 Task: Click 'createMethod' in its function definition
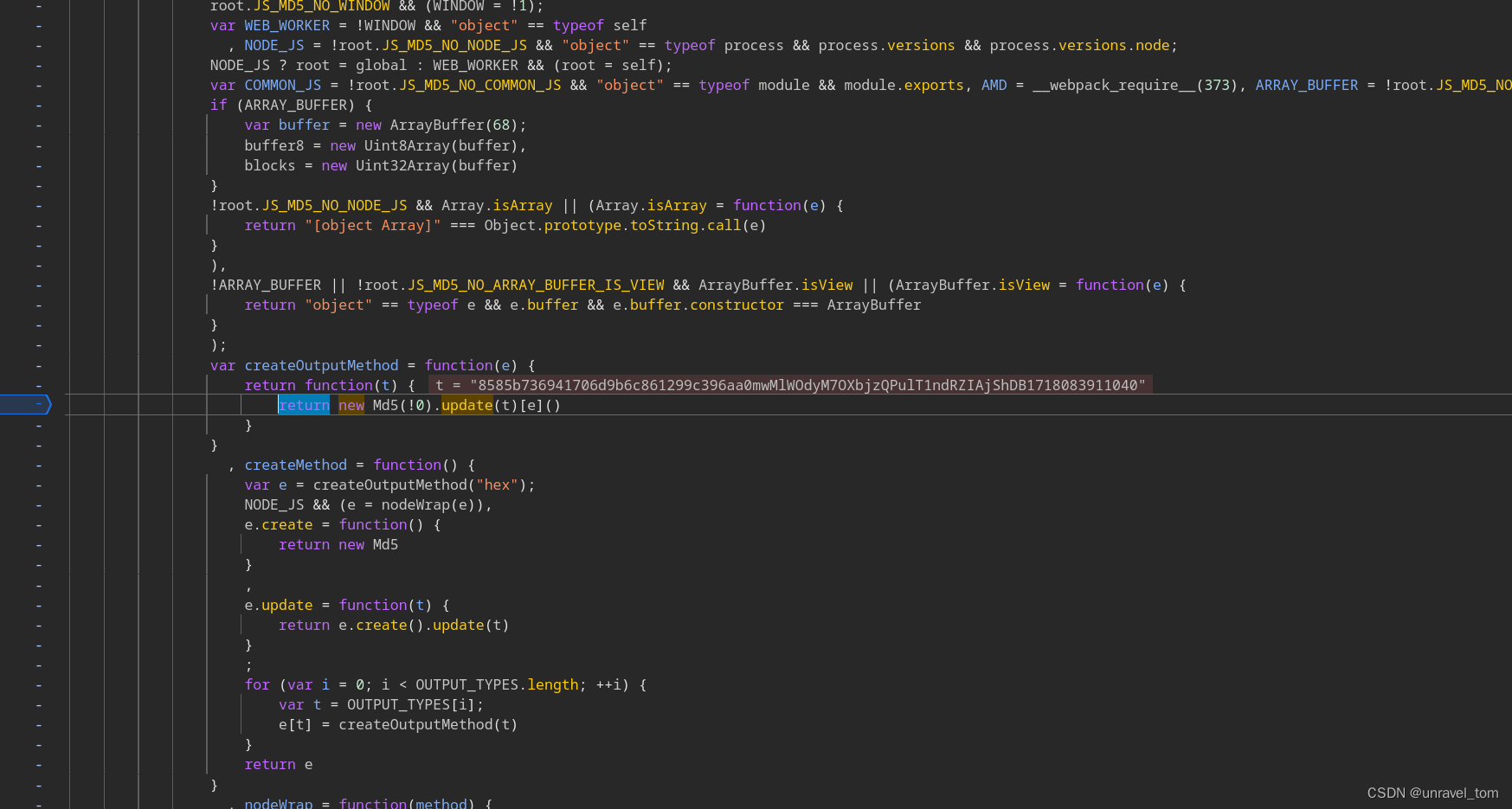coord(295,465)
